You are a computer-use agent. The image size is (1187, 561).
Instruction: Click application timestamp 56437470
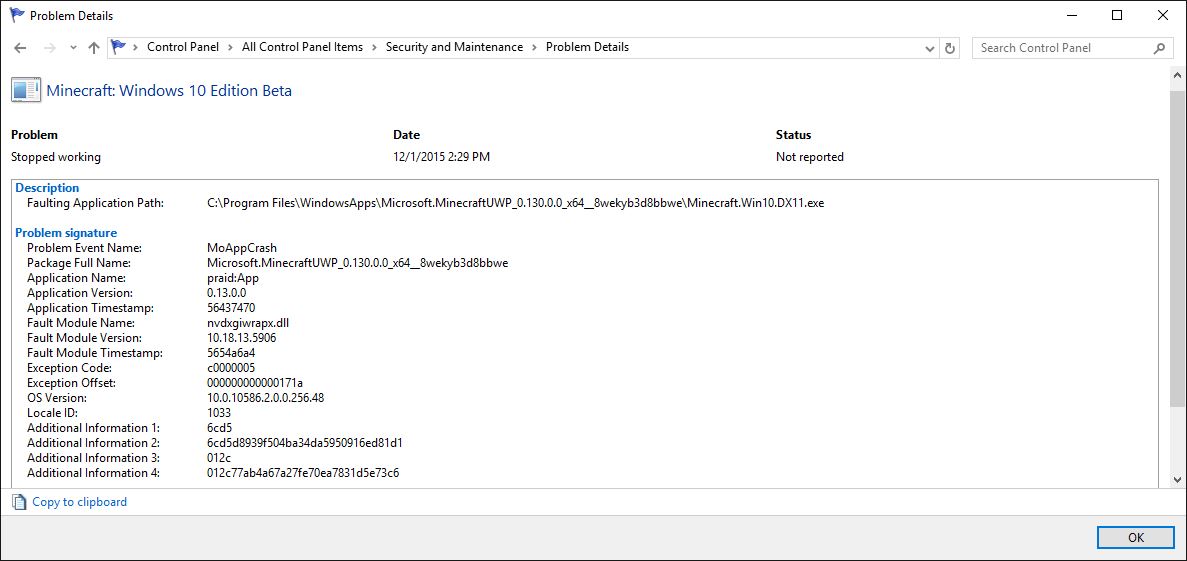231,307
